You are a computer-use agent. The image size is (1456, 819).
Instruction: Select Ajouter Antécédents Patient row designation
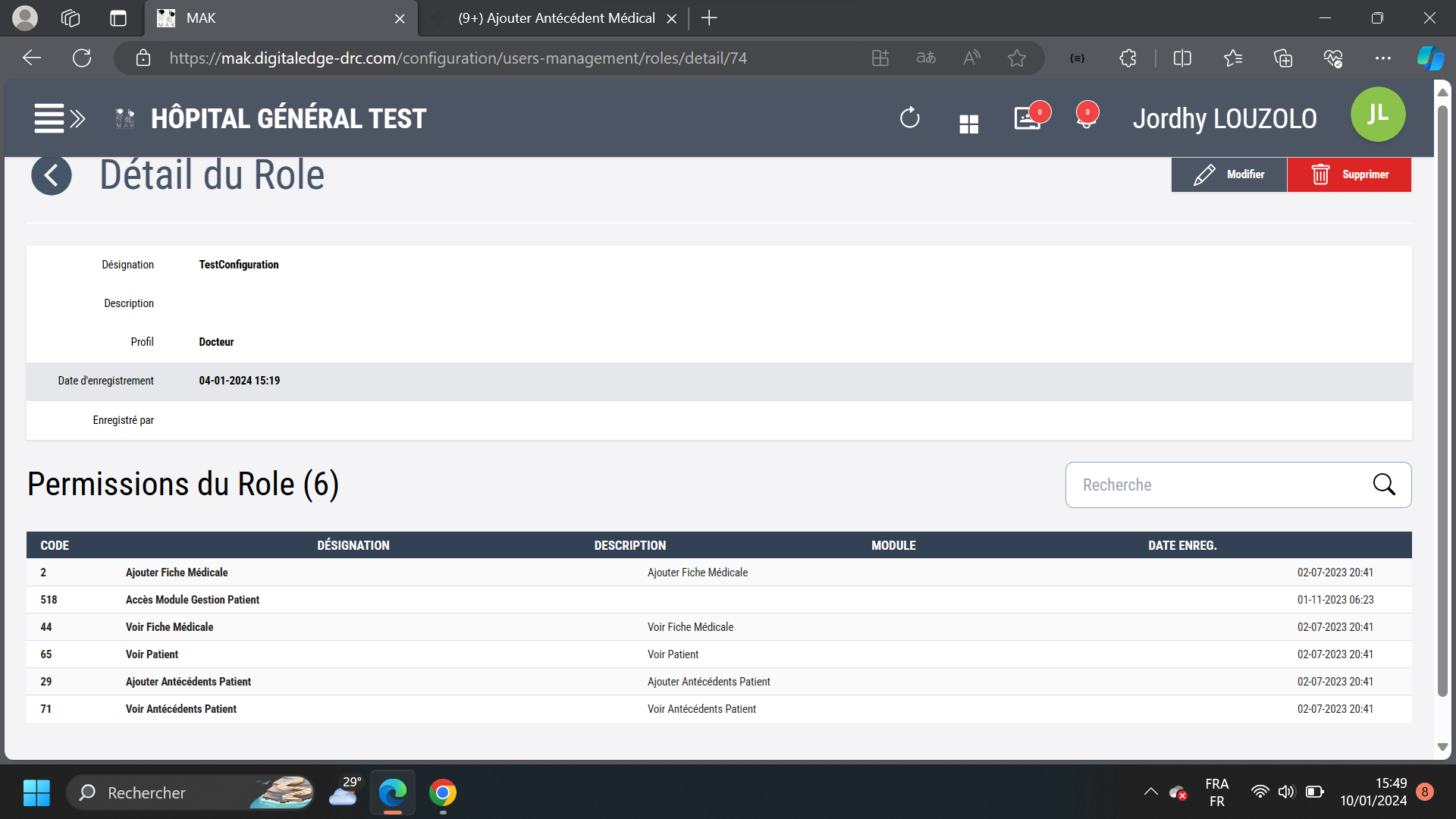(x=188, y=682)
